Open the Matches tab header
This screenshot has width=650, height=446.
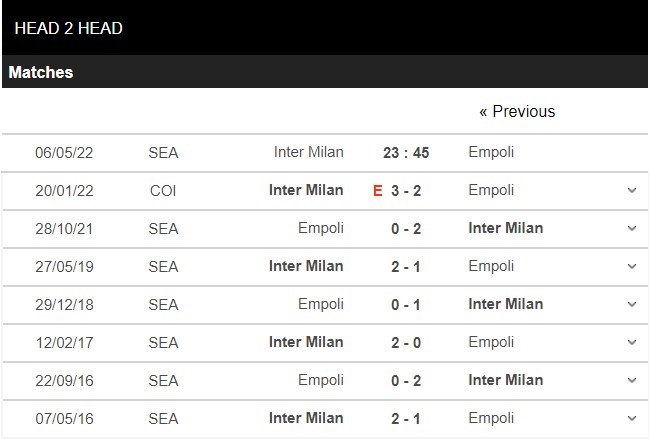click(41, 73)
